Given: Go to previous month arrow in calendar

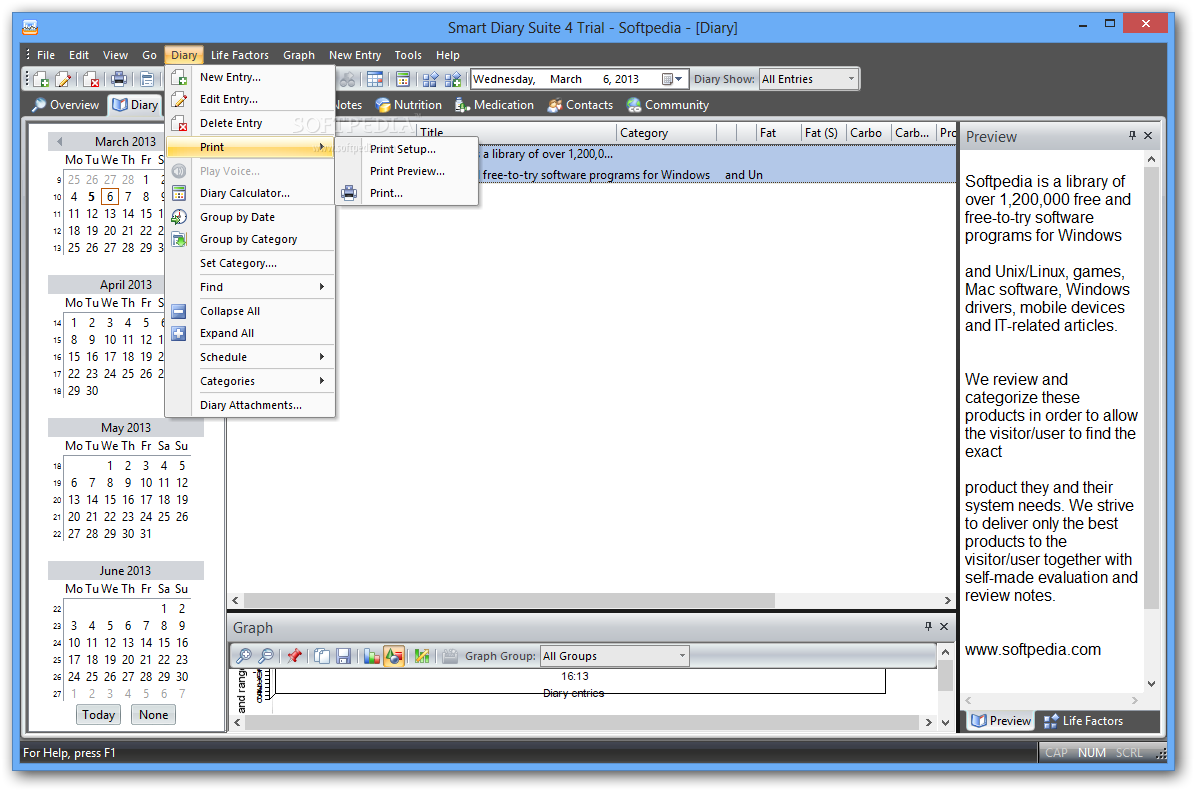Looking at the screenshot, I should pos(59,141).
